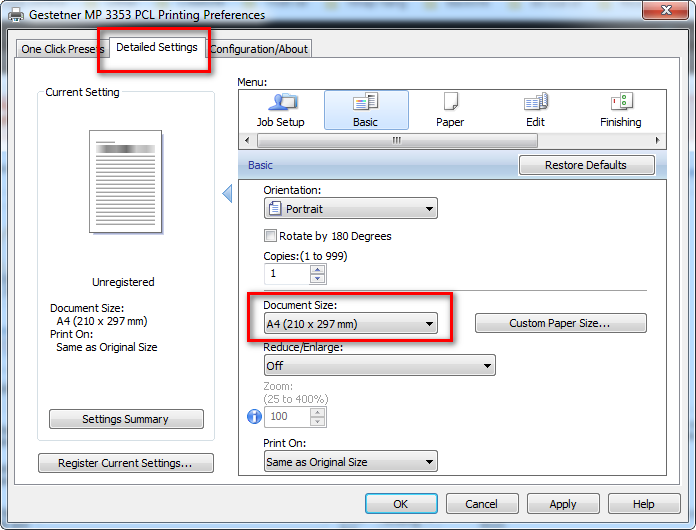The height and width of the screenshot is (530, 696).
Task: Close the Printing Preferences window
Action: pyautogui.click(x=665, y=10)
